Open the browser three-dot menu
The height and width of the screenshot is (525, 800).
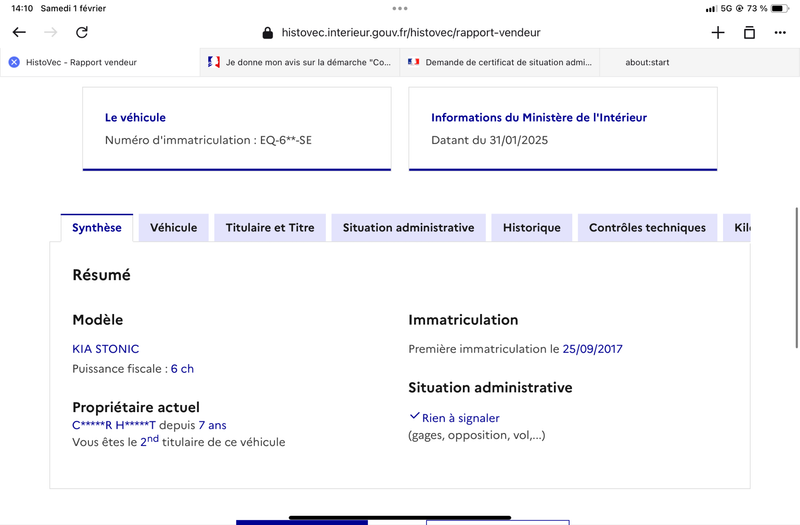(780, 33)
